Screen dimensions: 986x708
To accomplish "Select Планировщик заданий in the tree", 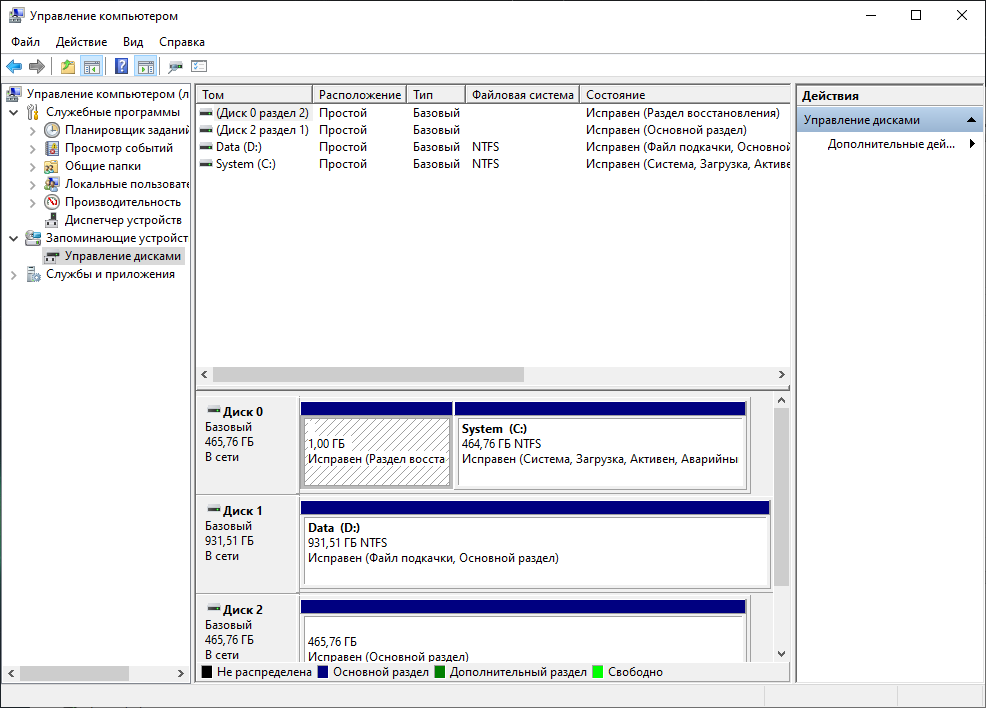I will point(126,130).
